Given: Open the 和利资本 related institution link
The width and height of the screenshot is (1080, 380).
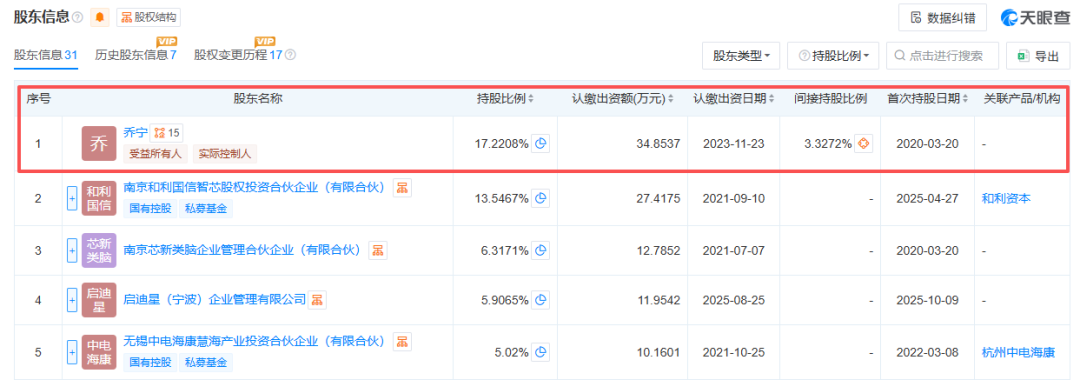Looking at the screenshot, I should [x=1006, y=198].
